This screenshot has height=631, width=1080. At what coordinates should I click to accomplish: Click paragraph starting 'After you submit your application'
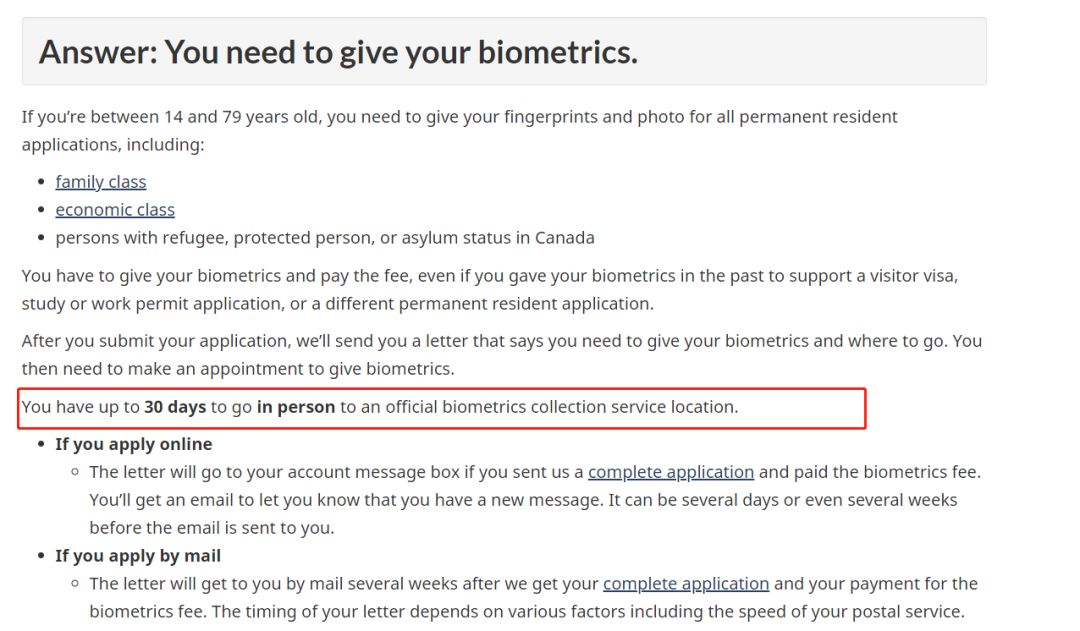click(x=501, y=355)
